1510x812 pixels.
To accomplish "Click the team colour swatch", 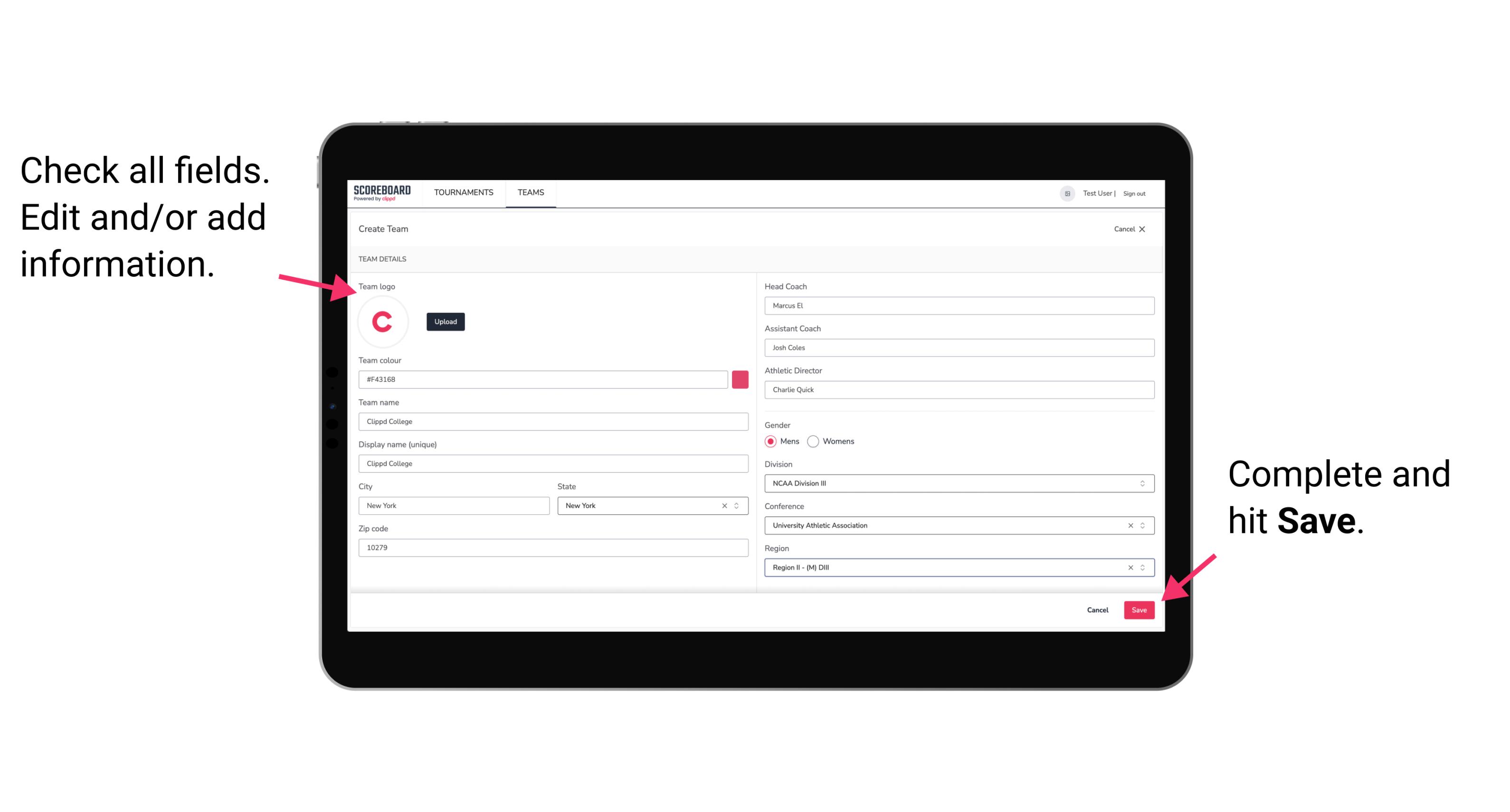I will [x=740, y=379].
